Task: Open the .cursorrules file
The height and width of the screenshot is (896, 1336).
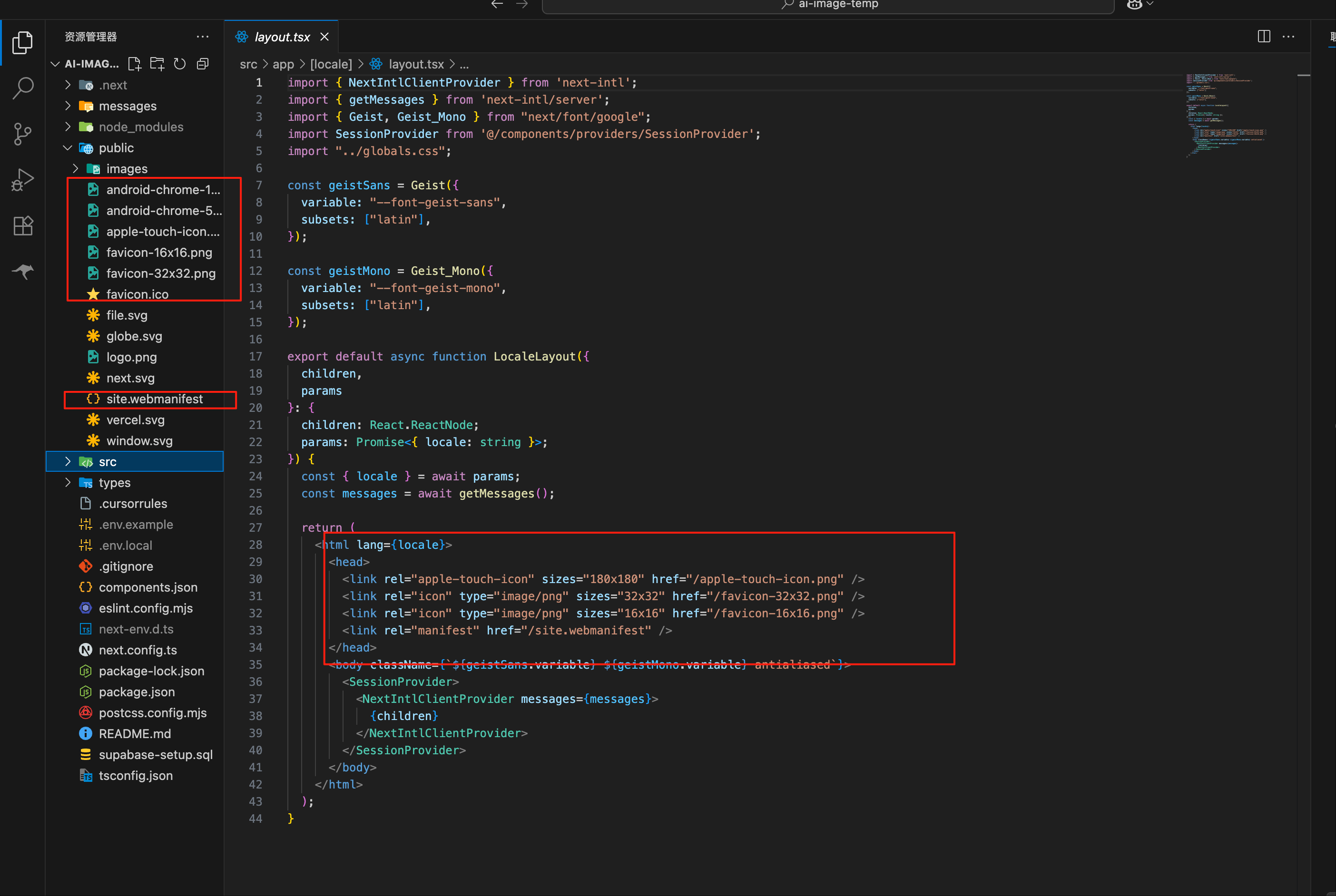Action: coord(134,504)
